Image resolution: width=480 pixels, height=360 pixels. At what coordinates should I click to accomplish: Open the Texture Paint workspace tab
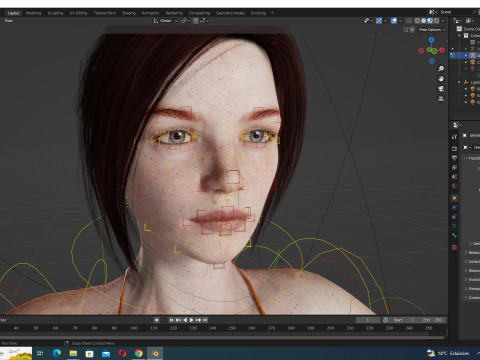[x=104, y=13]
